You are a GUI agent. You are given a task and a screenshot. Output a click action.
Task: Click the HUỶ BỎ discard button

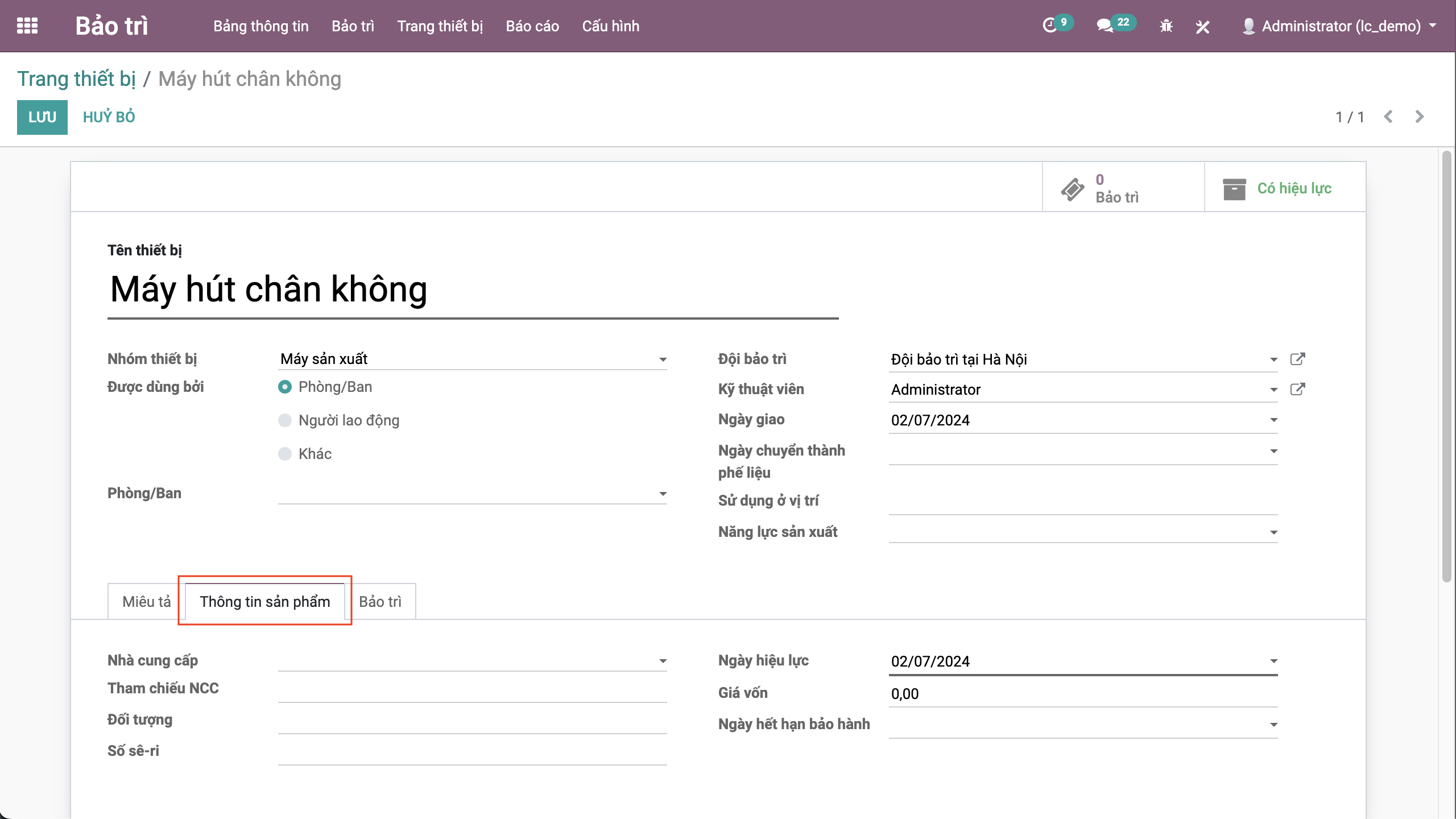(109, 117)
